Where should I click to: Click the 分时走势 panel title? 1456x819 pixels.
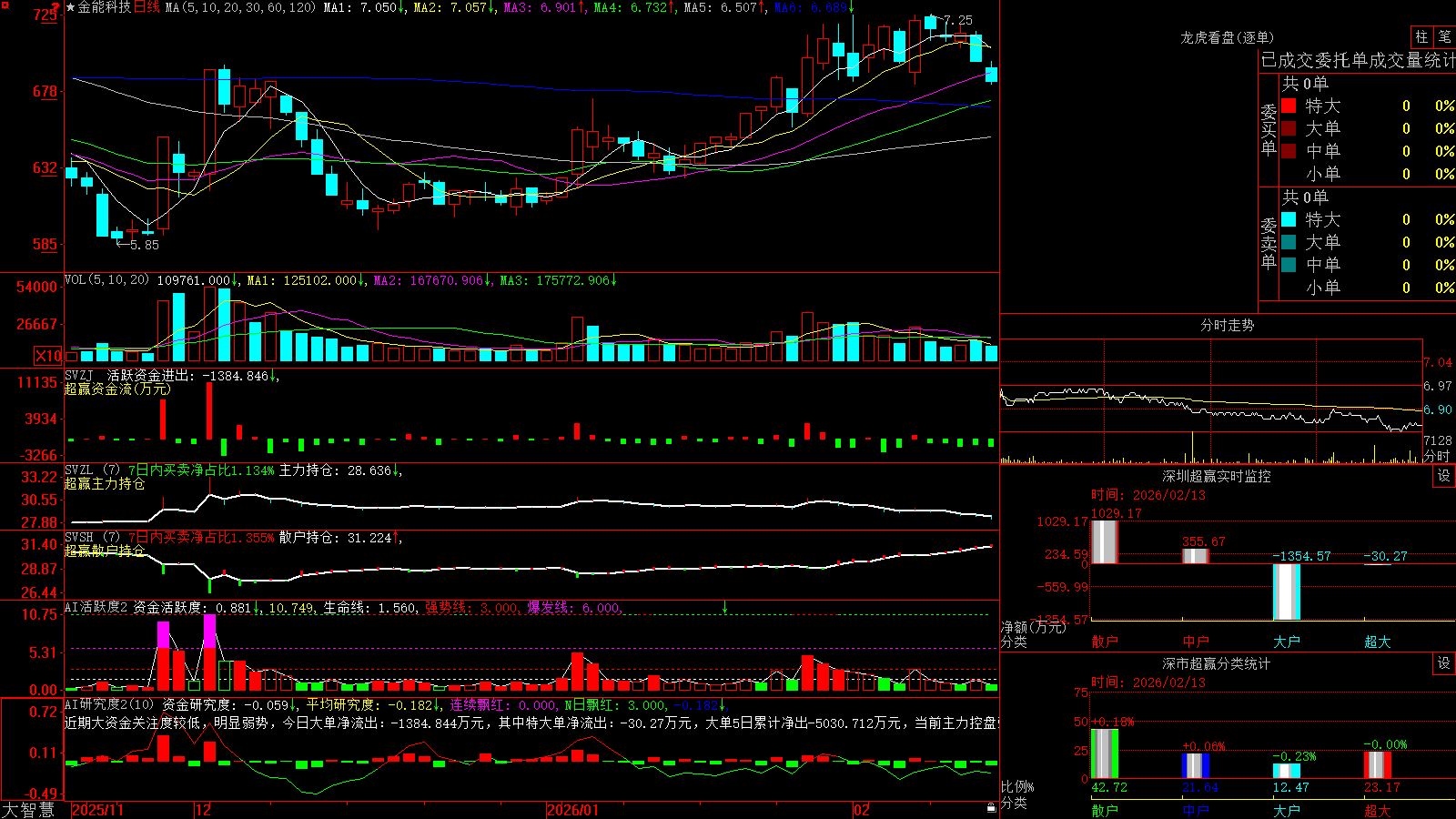1227,325
